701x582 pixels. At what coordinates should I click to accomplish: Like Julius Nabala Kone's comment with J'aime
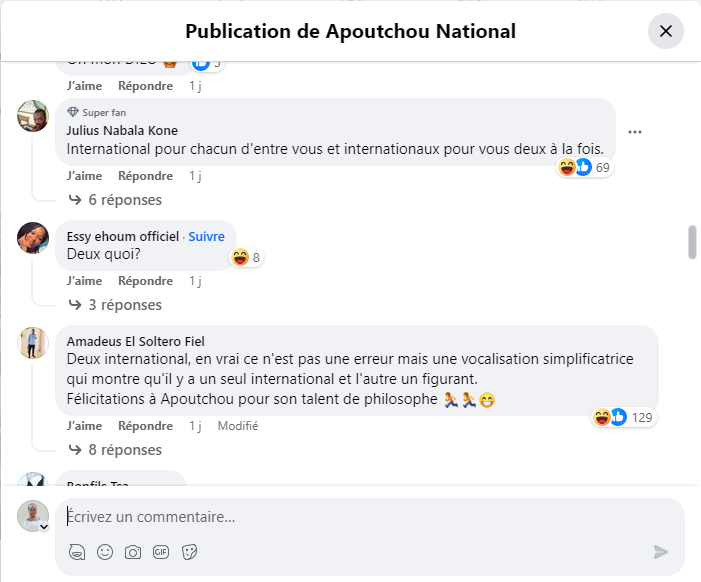coord(84,176)
